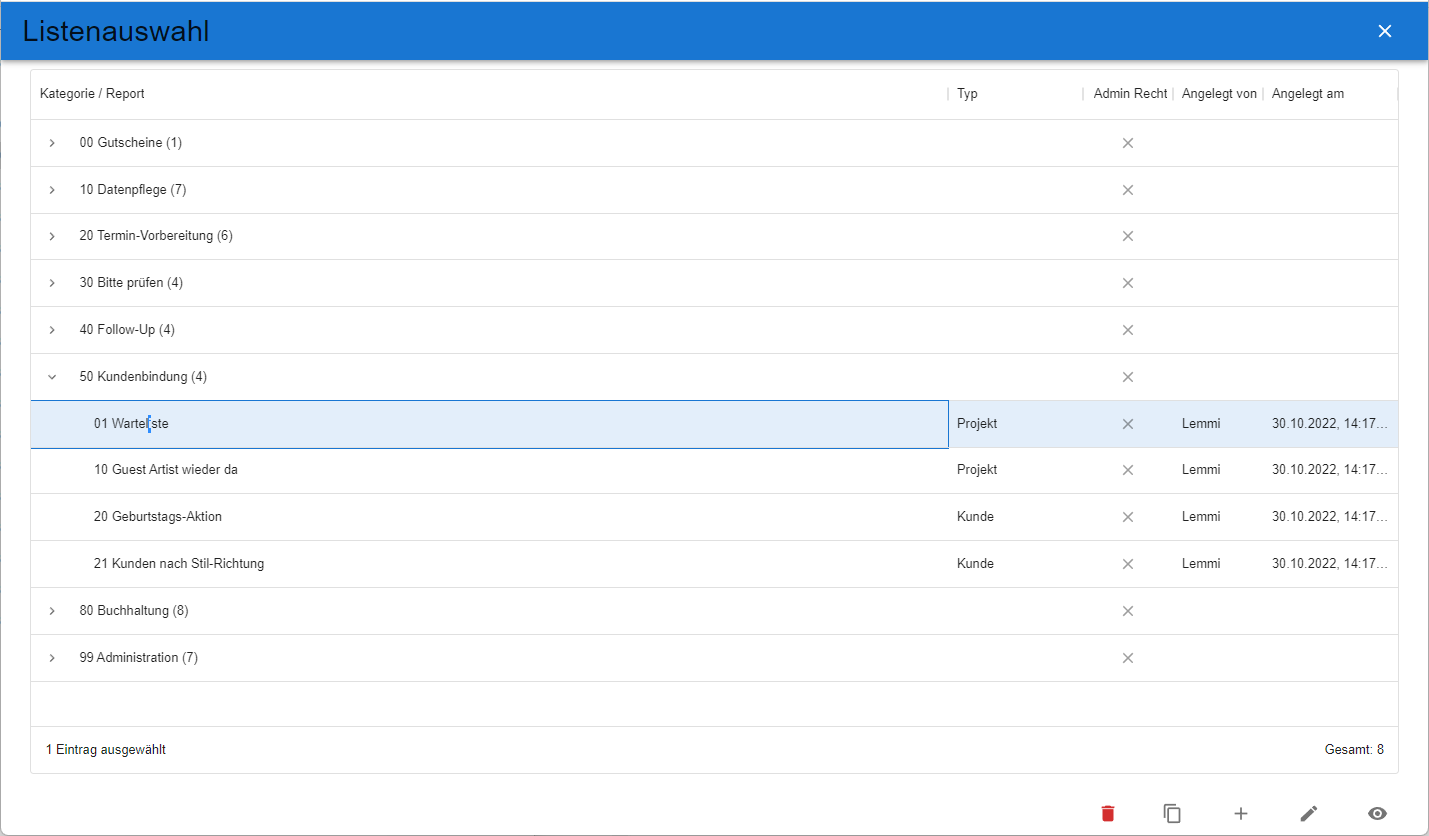The image size is (1429, 836).
Task: Expand the 30 Bitte prüfen category
Action: click(52, 283)
